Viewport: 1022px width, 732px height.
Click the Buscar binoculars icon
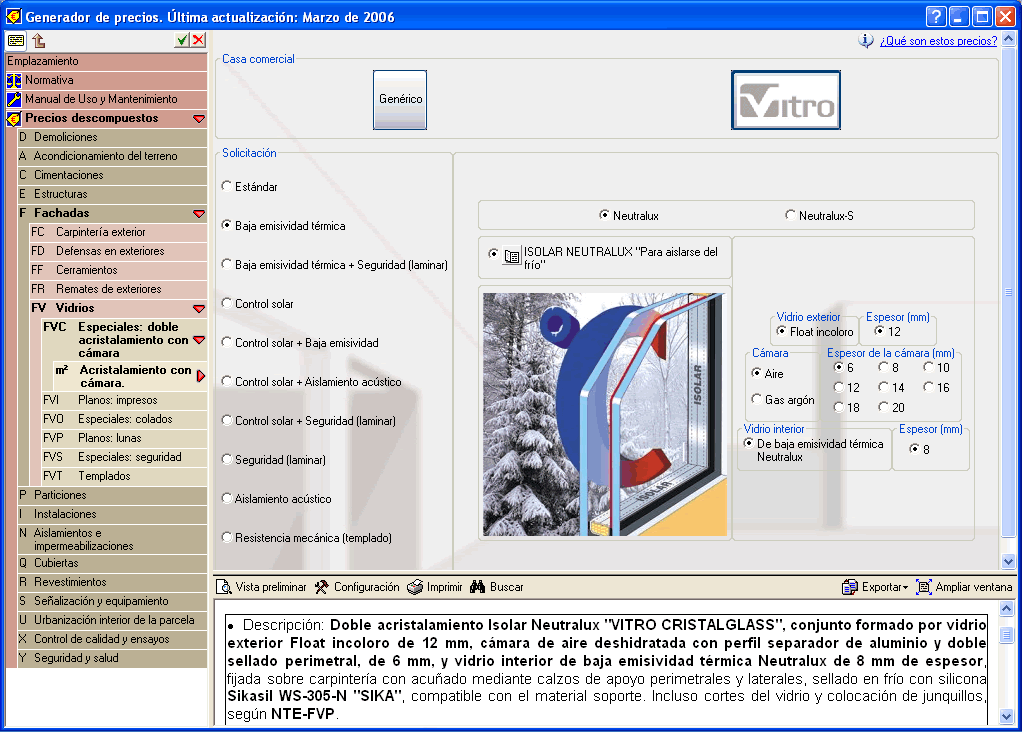[478, 587]
